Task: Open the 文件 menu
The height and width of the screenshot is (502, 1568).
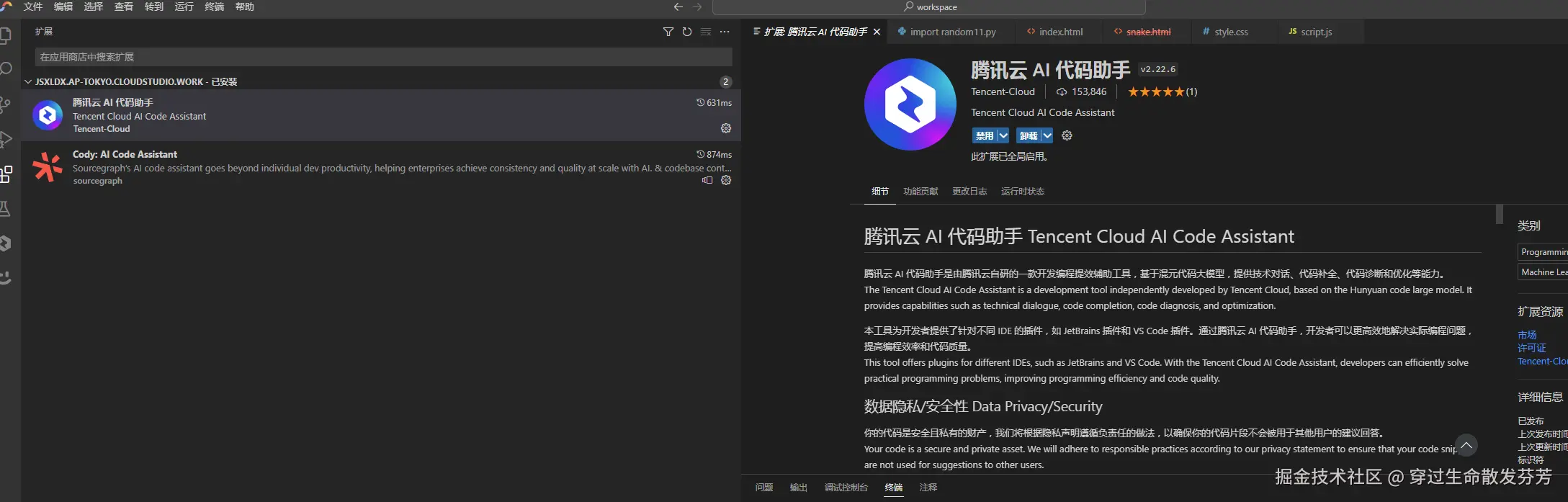Action: click(x=33, y=6)
